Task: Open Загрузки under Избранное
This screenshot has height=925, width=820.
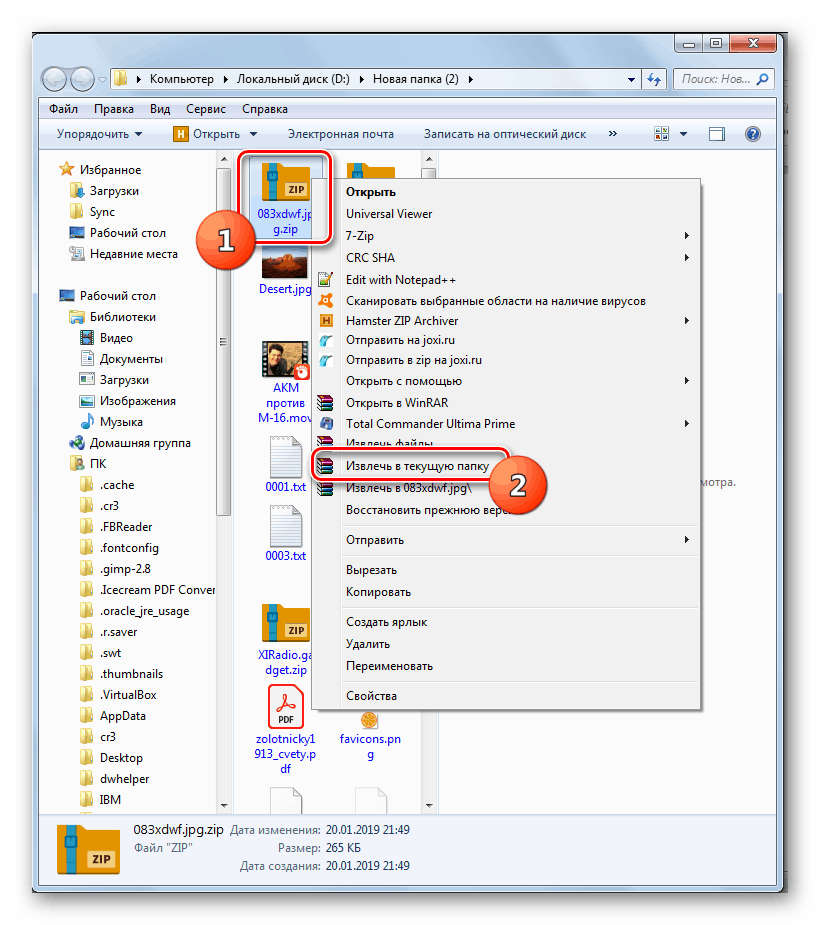Action: point(114,191)
